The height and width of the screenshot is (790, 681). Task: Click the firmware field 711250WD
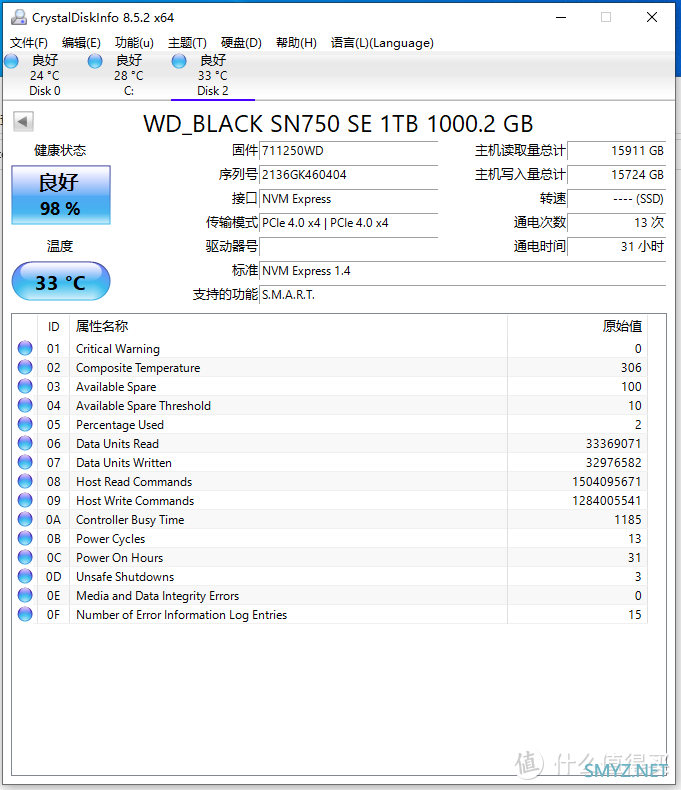348,151
